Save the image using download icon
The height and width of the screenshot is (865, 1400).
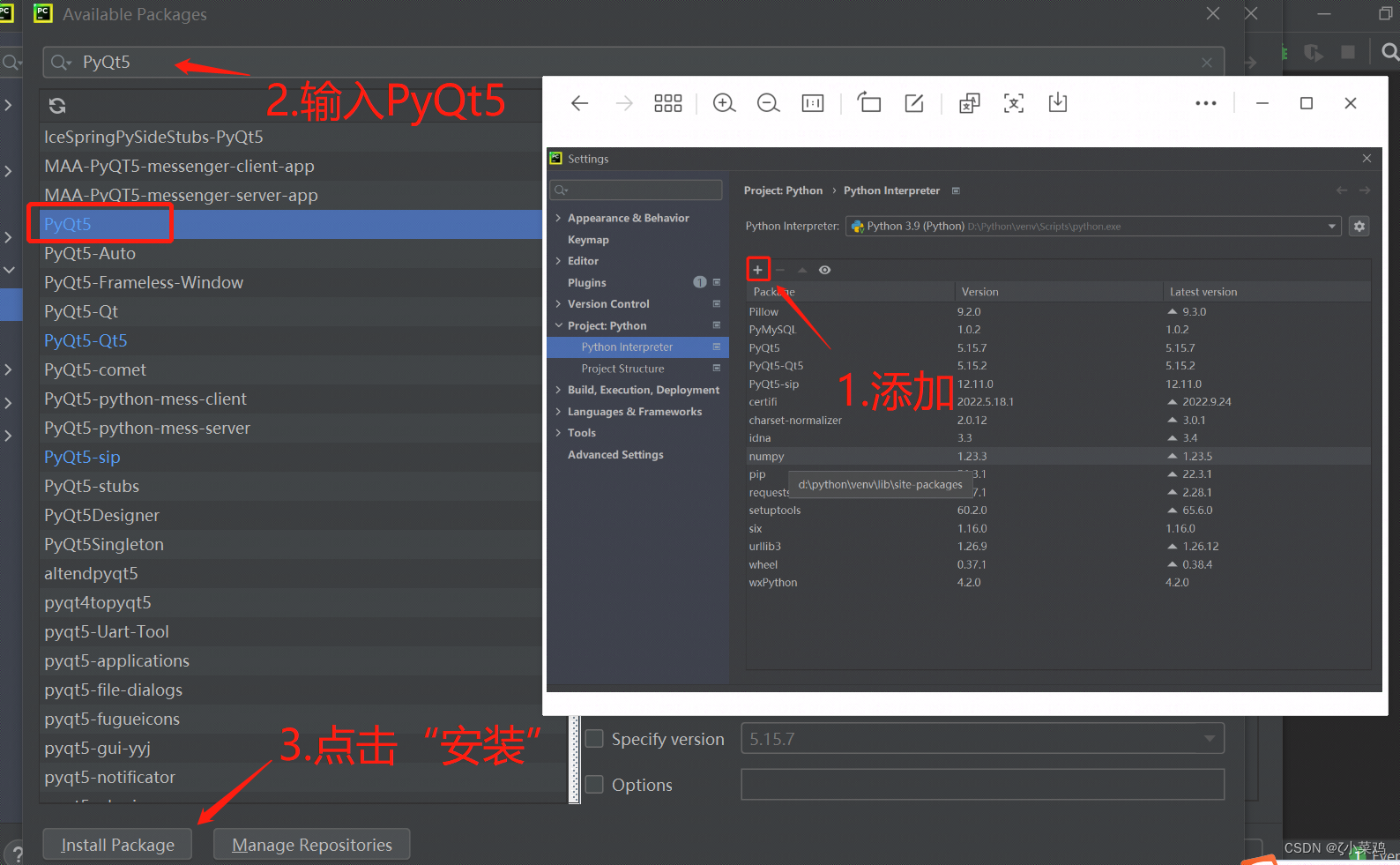click(1058, 103)
